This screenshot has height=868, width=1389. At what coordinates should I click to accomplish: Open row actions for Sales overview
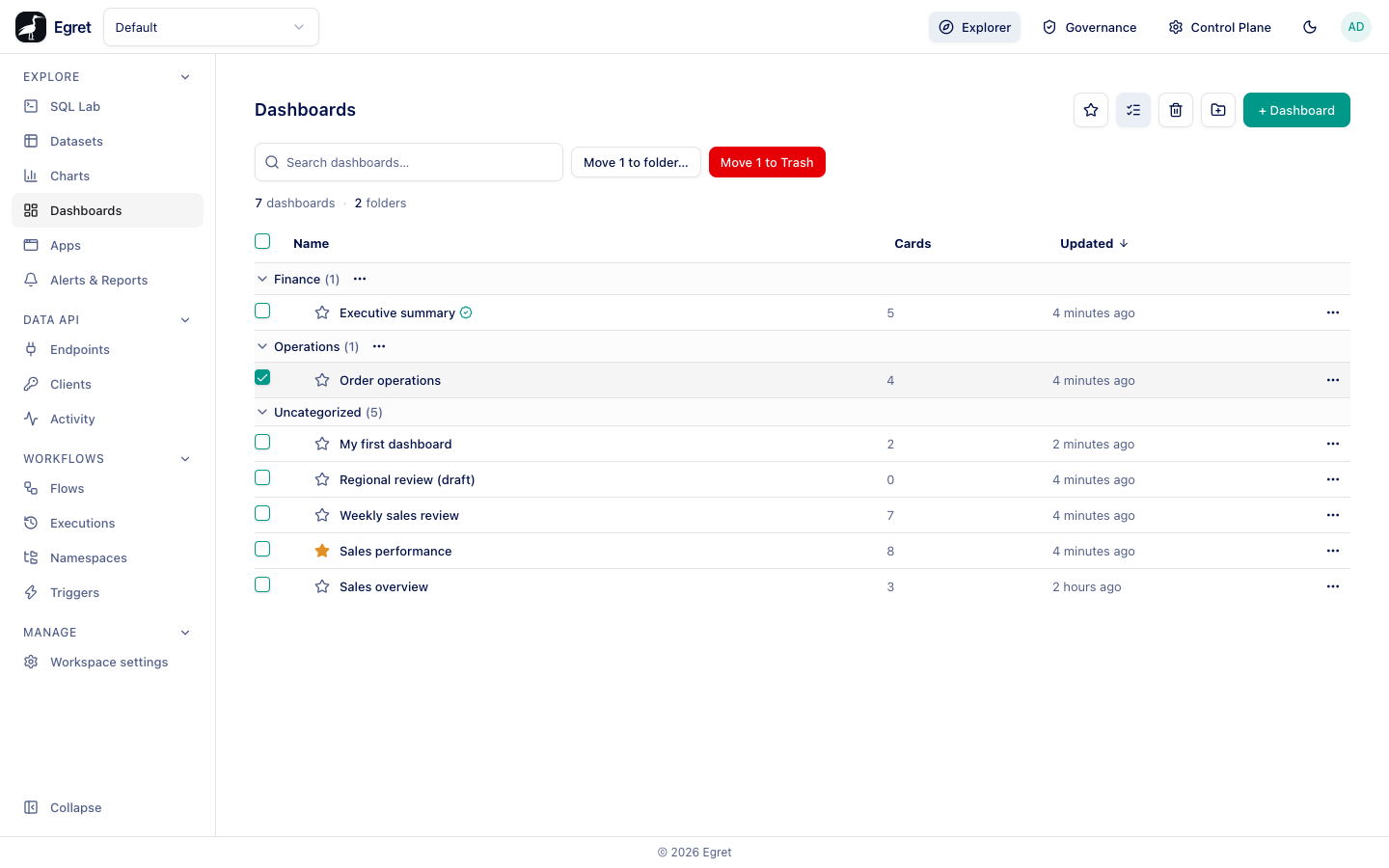pyautogui.click(x=1333, y=586)
